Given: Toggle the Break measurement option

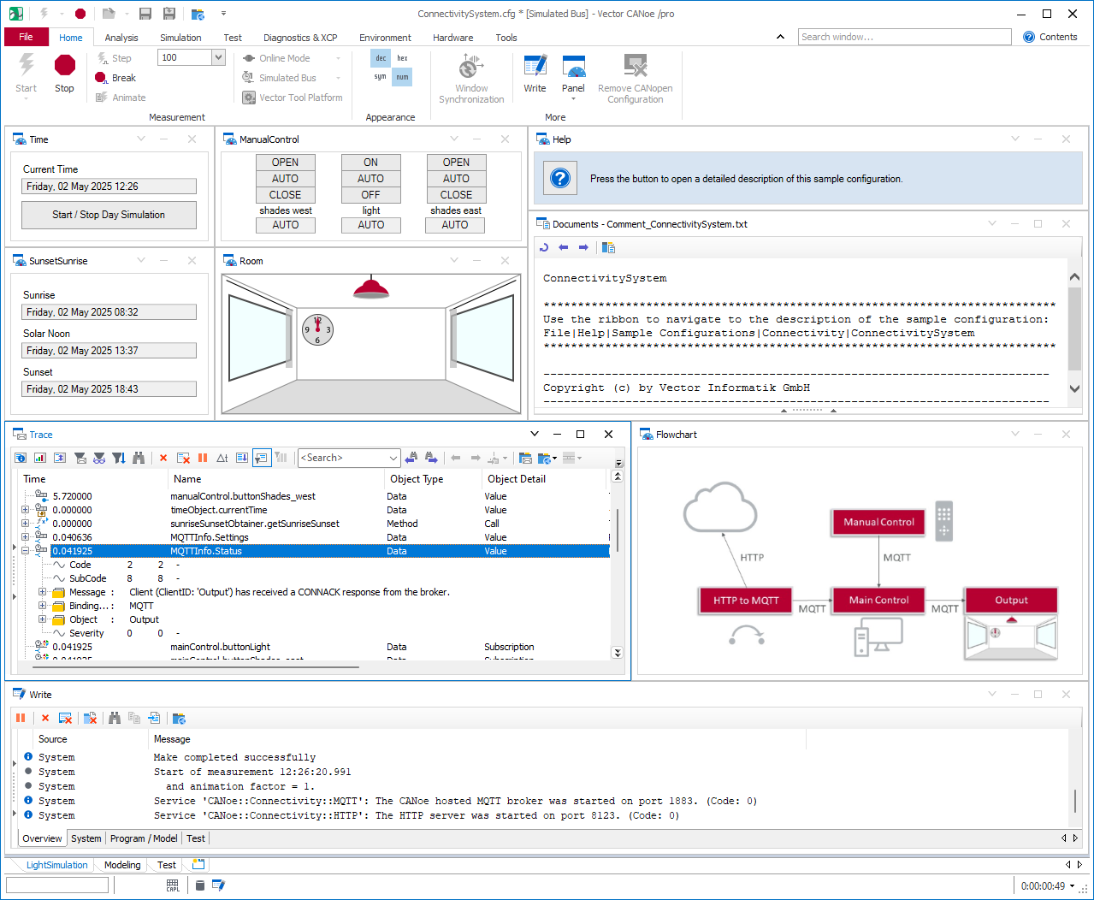Looking at the screenshot, I should (116, 78).
